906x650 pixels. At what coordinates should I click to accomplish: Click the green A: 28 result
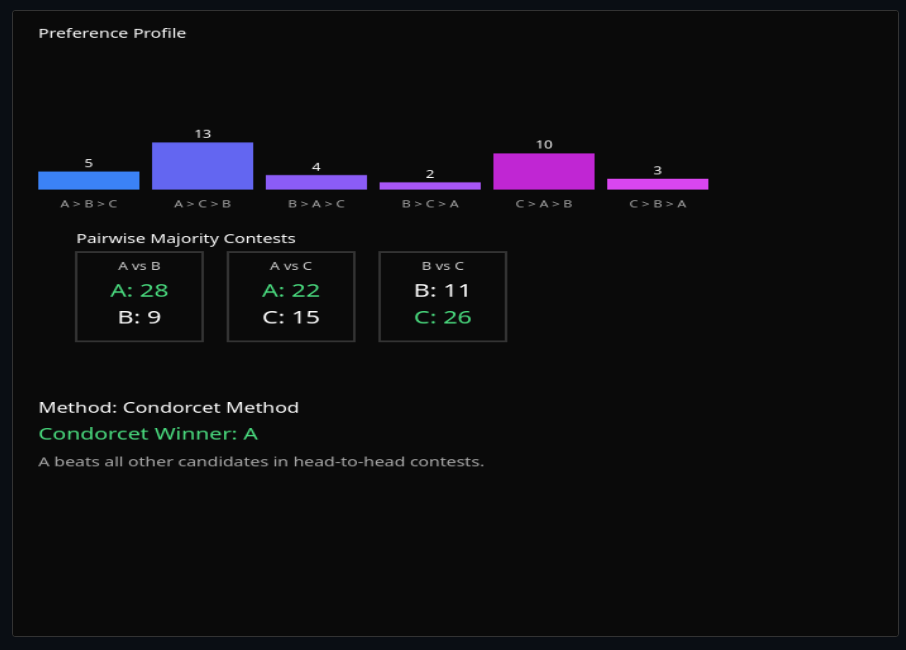tap(139, 291)
